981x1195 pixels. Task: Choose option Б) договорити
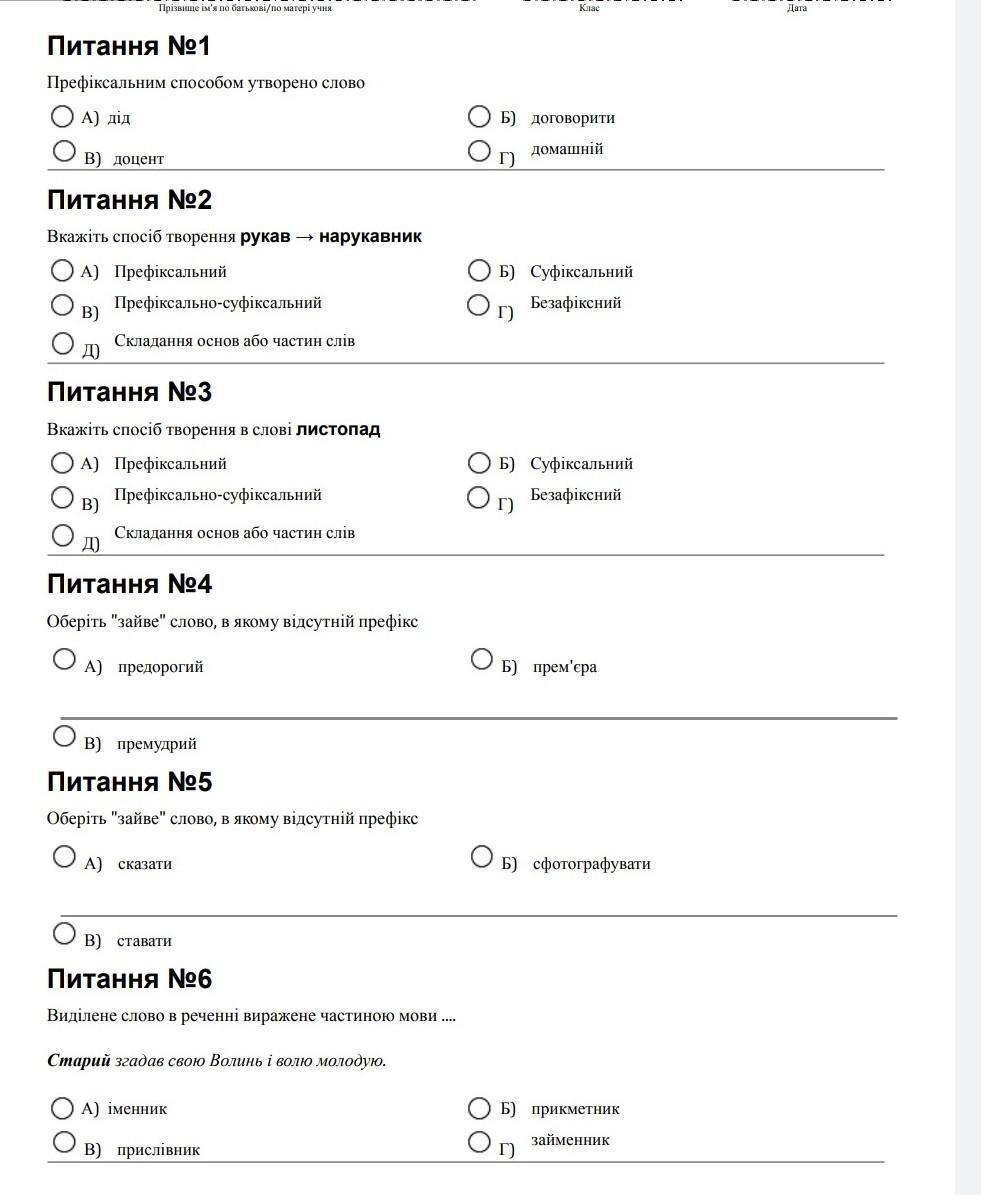pos(479,117)
